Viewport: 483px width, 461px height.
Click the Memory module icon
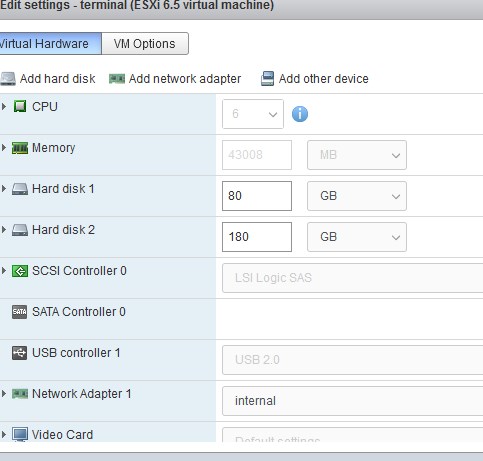click(x=20, y=148)
